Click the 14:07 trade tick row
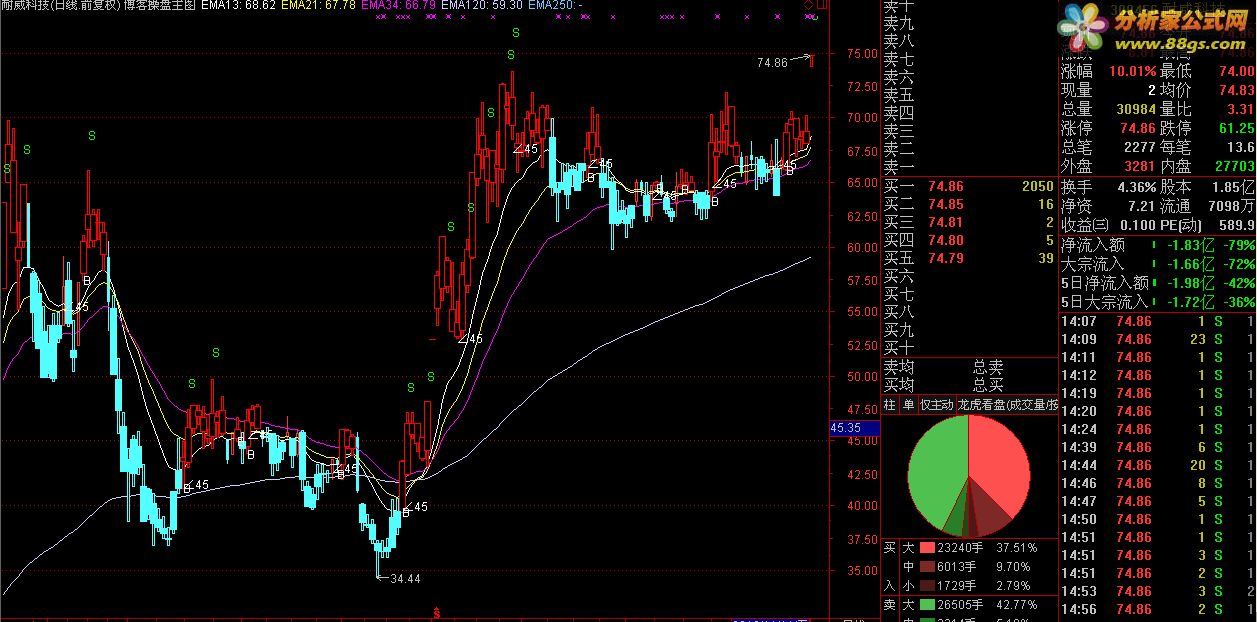The width and height of the screenshot is (1257, 622). coord(1158,321)
